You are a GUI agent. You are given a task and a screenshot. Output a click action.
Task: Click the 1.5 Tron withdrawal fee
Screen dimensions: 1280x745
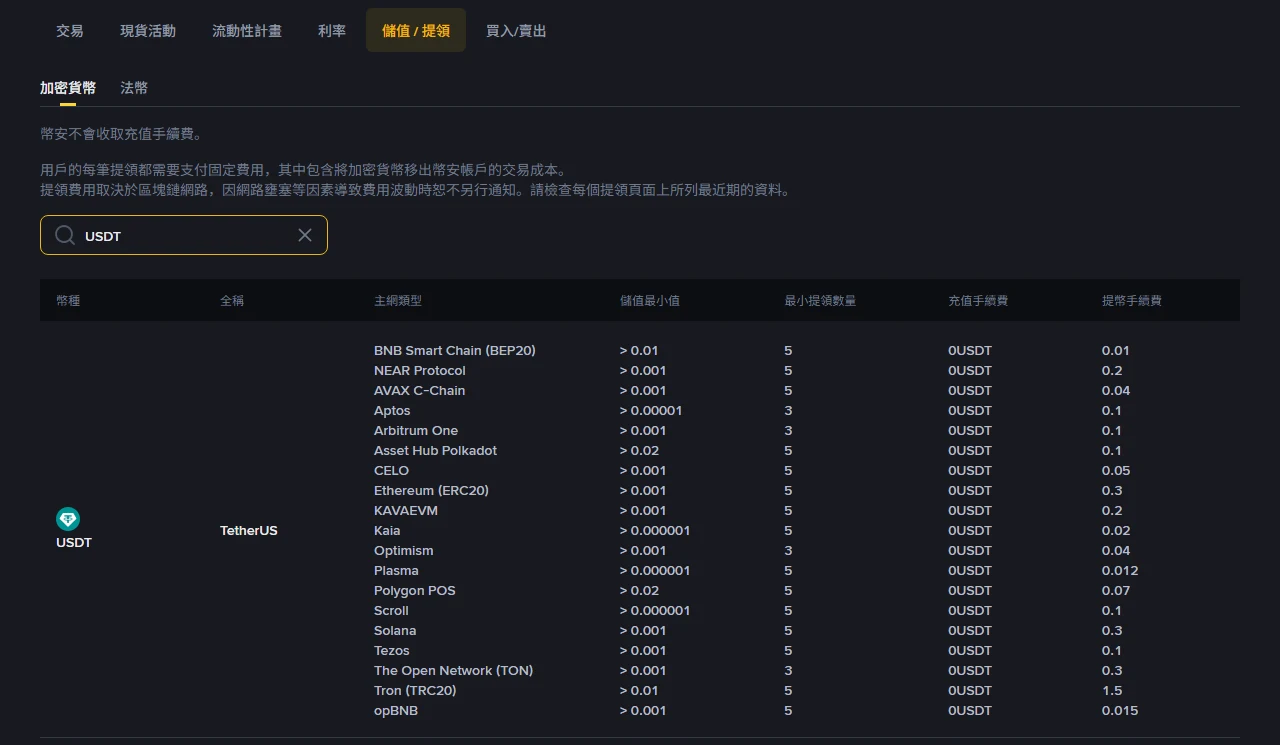click(1112, 690)
